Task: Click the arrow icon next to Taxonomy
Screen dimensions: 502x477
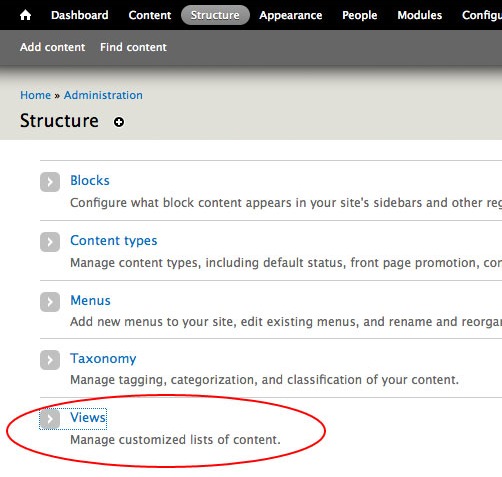Action: coord(50,360)
